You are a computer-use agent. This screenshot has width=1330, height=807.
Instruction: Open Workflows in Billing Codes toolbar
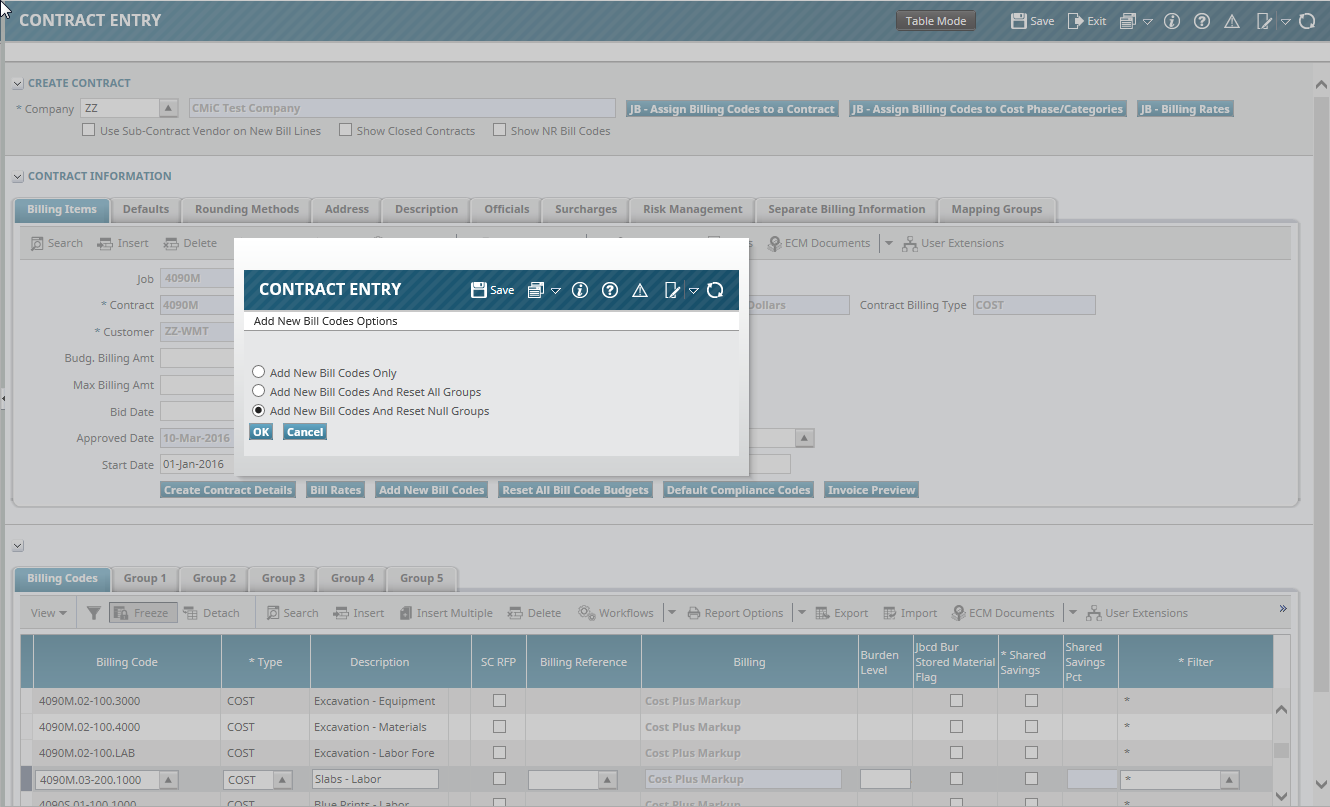615,613
